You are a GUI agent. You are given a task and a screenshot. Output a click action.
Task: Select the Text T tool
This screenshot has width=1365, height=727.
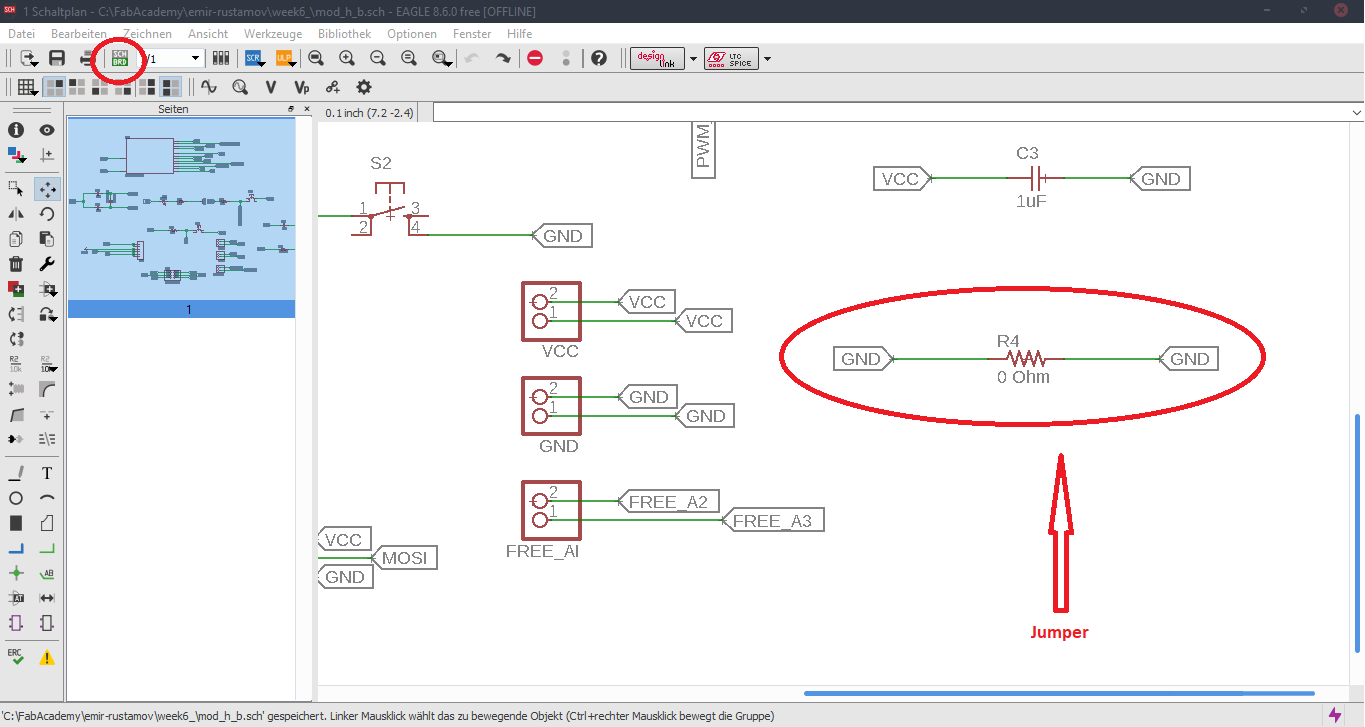46,472
